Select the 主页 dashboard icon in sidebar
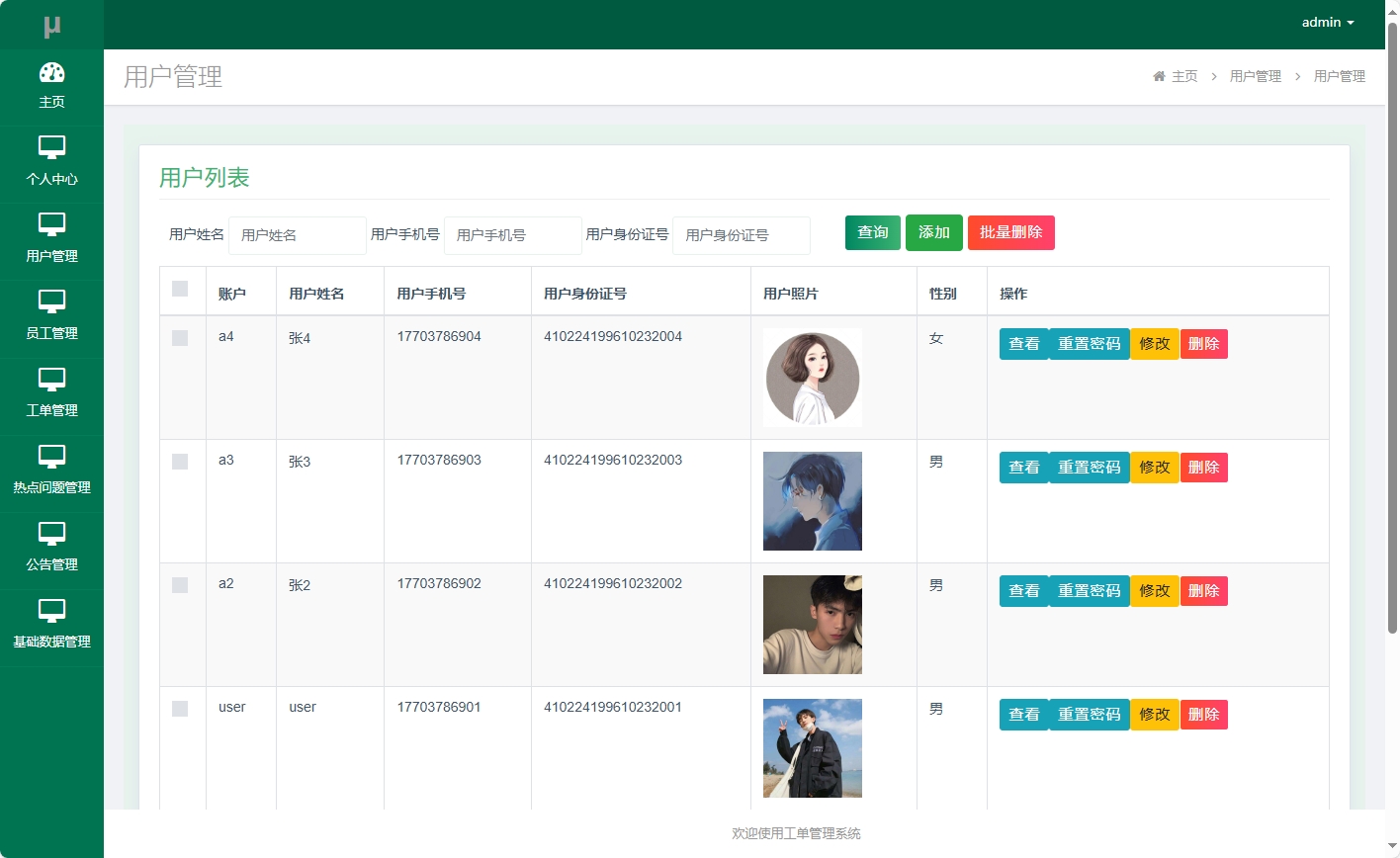 [x=52, y=74]
